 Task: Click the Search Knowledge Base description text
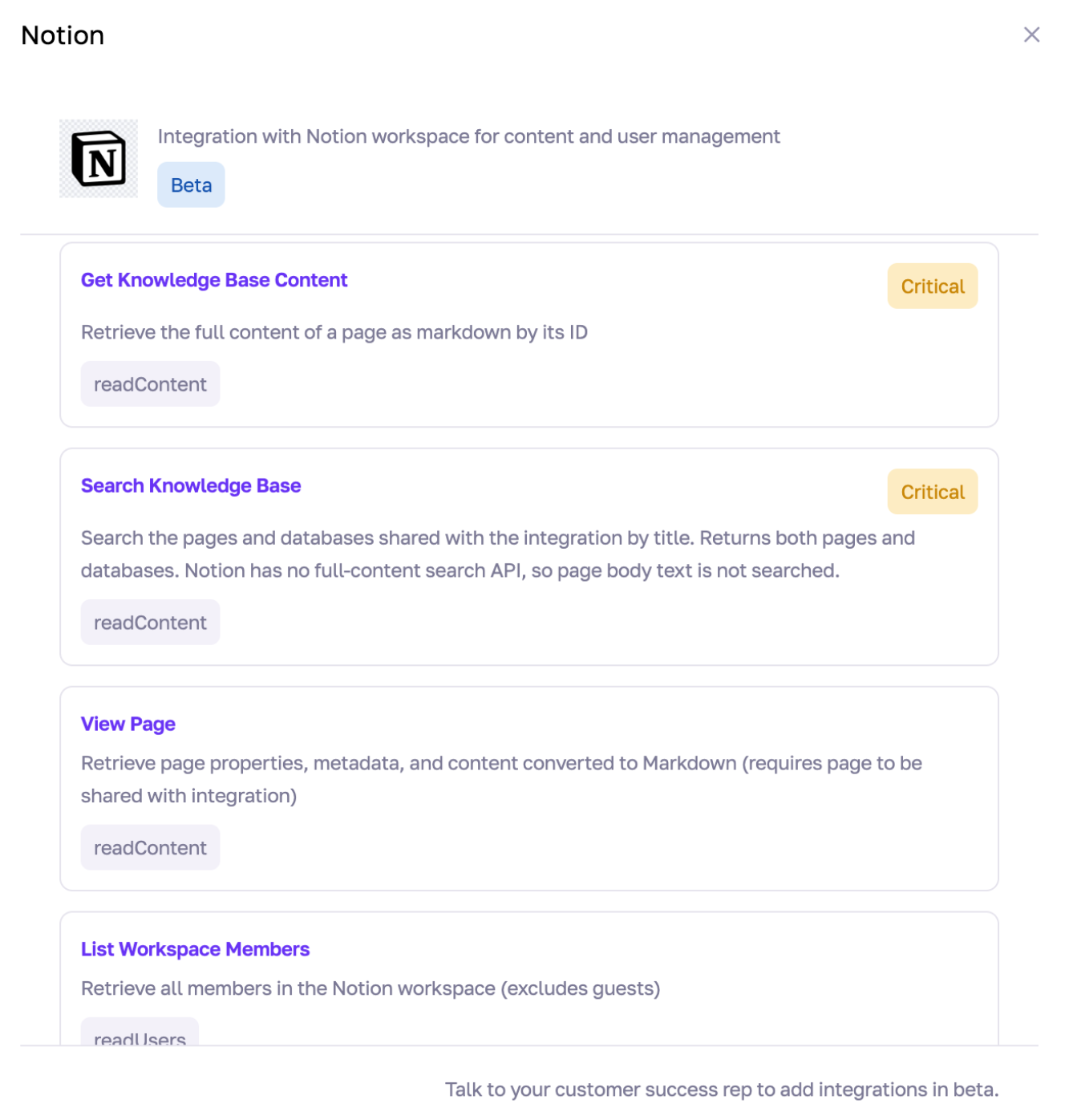(x=498, y=554)
